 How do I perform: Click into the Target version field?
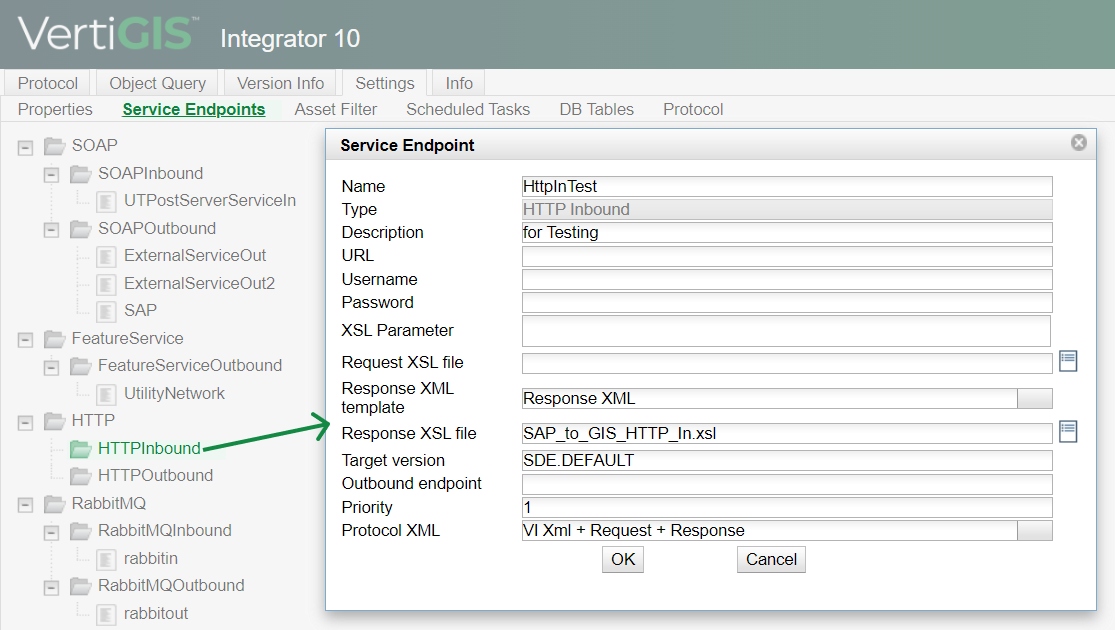pyautogui.click(x=786, y=460)
